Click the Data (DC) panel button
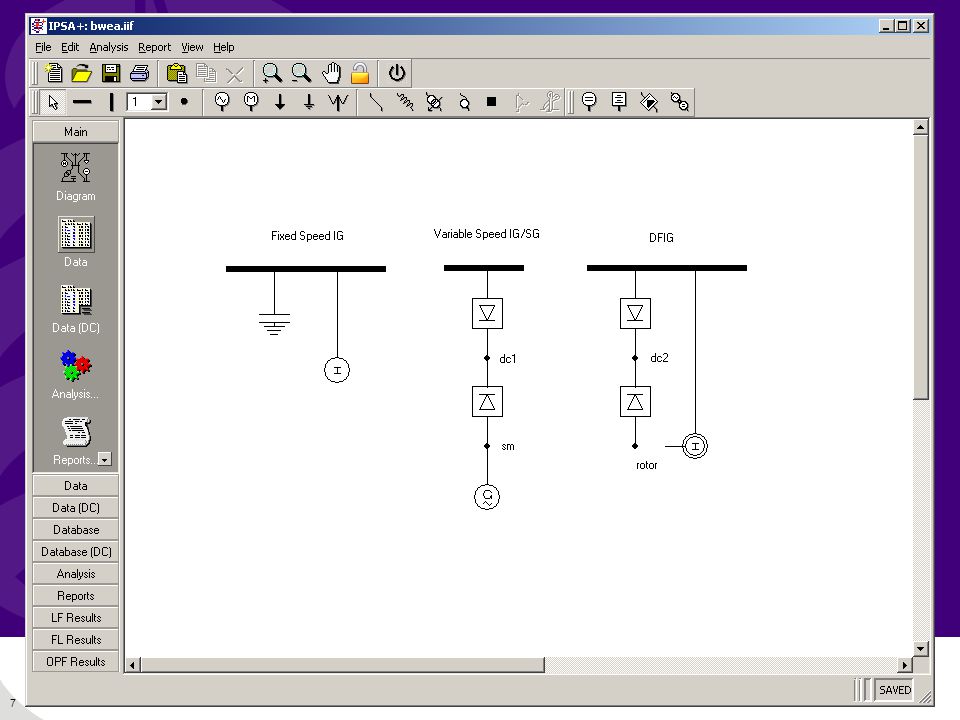This screenshot has width=960, height=720. [x=75, y=508]
